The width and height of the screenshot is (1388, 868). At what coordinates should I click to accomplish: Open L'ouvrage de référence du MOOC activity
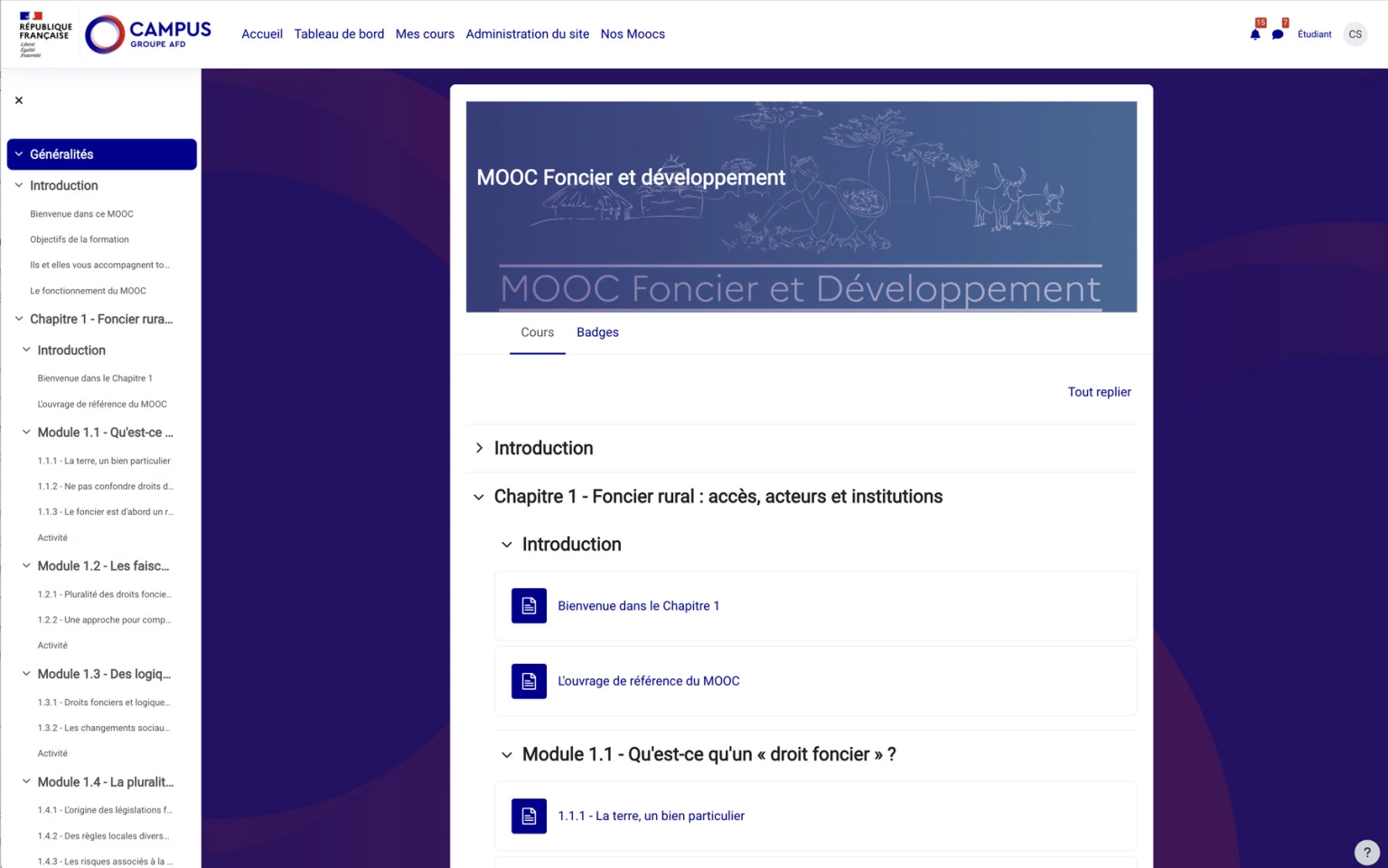pyautogui.click(x=649, y=681)
